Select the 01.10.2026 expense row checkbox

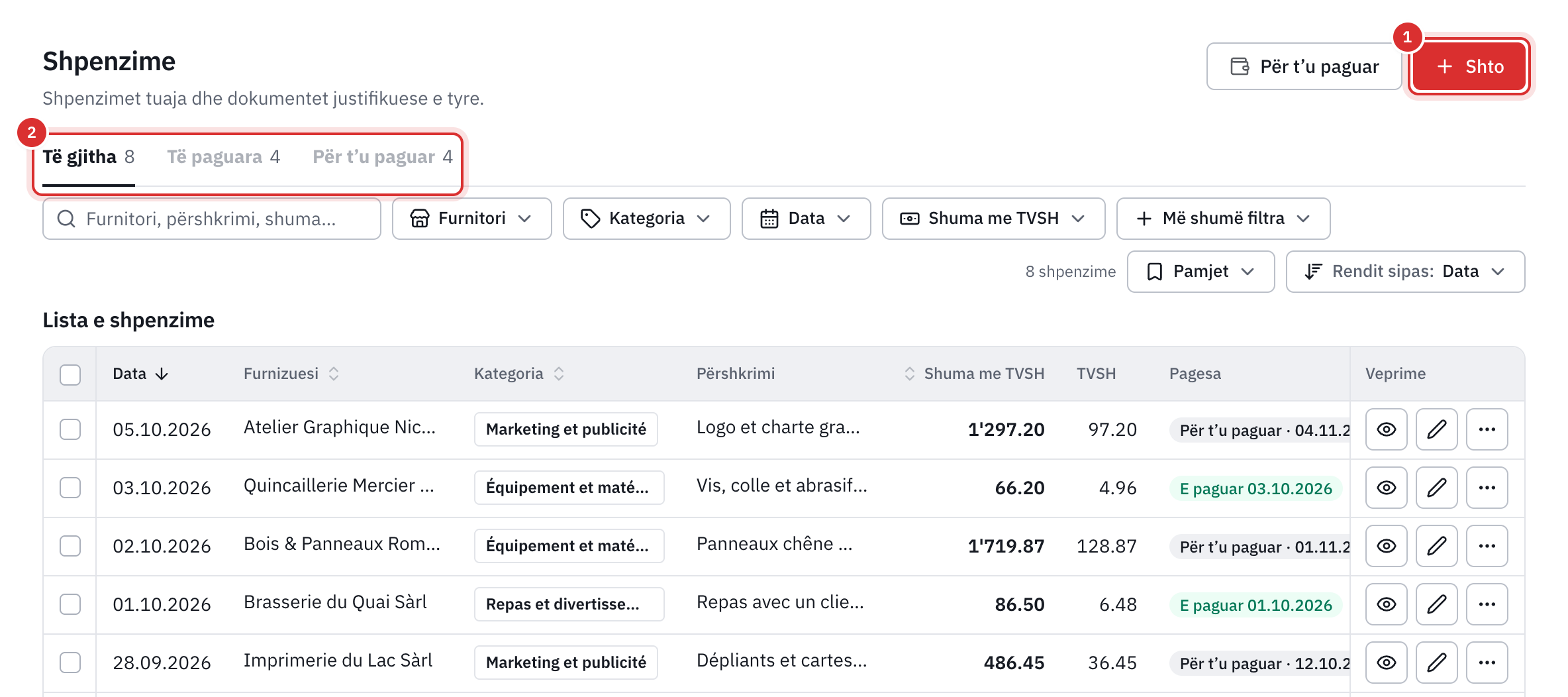coord(70,604)
